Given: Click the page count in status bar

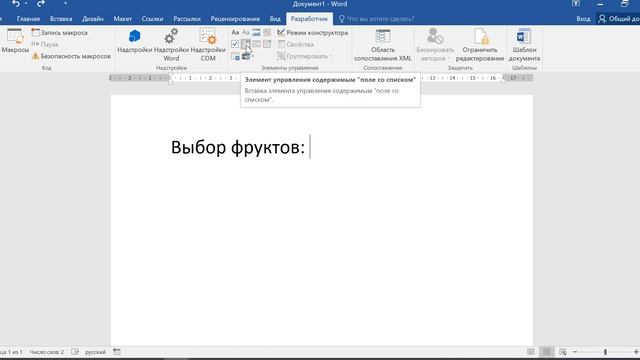Looking at the screenshot, I should pyautogui.click(x=11, y=352).
